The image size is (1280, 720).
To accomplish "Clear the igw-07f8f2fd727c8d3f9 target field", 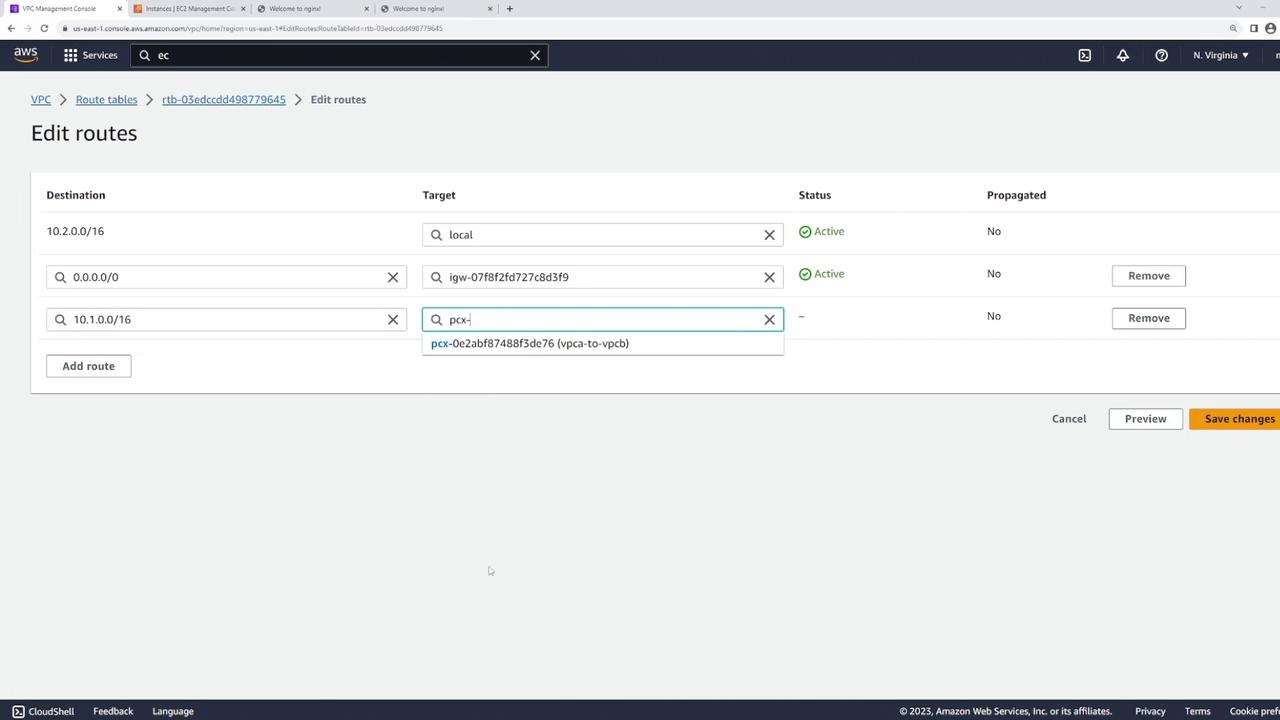I will coord(769,277).
